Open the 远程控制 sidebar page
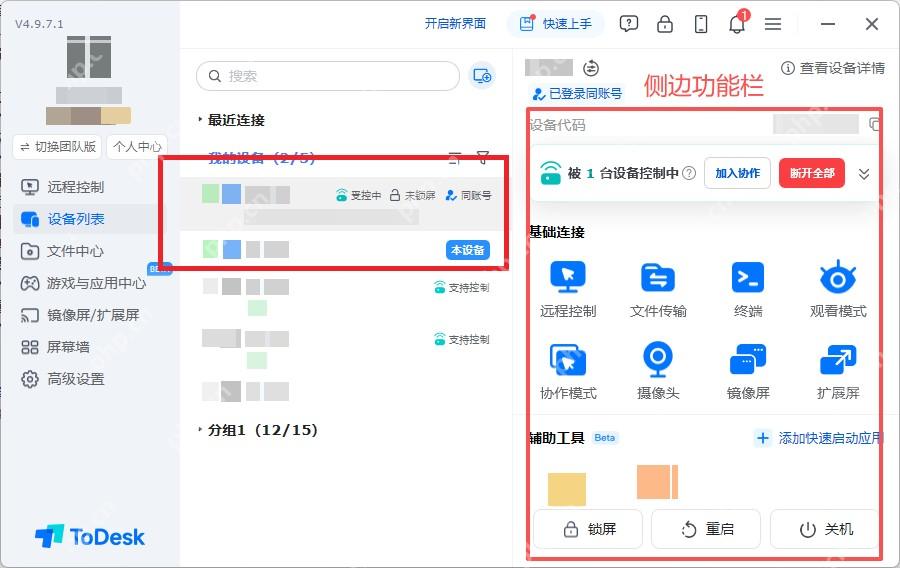Screen dimensions: 900x568 (x=63, y=187)
